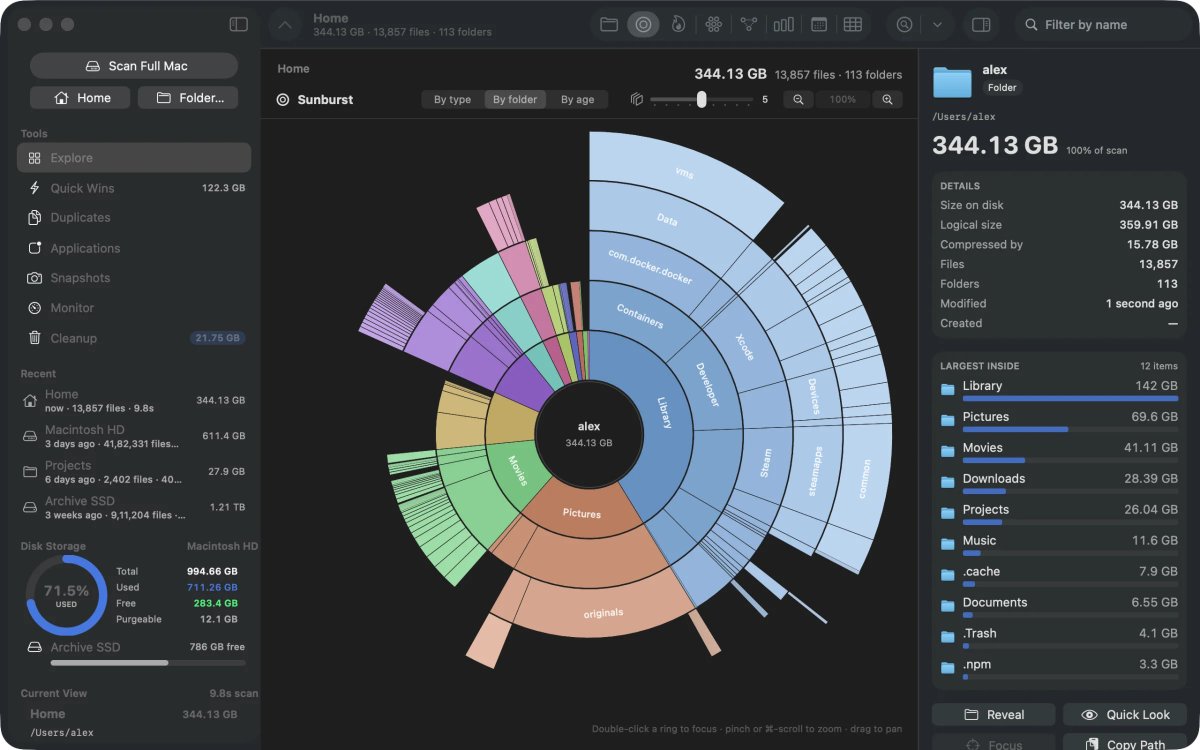Click the 71.5% used disk ring

coord(66,596)
